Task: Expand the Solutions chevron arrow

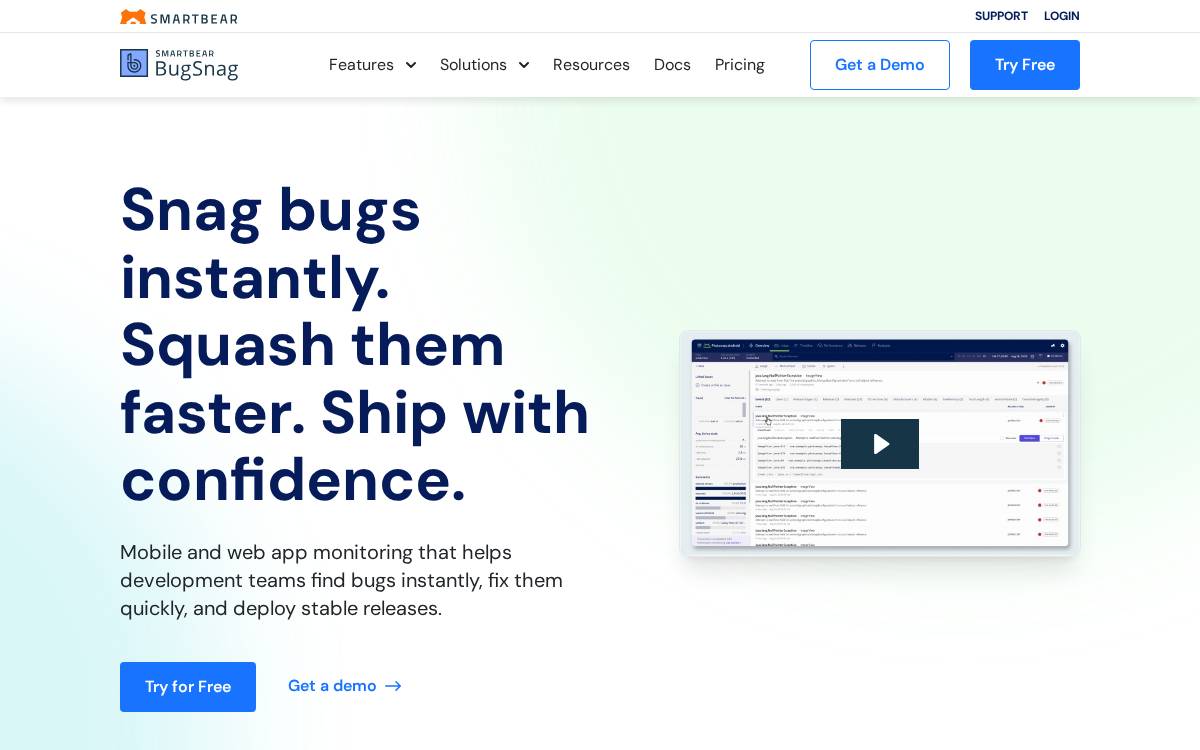Action: pyautogui.click(x=523, y=65)
